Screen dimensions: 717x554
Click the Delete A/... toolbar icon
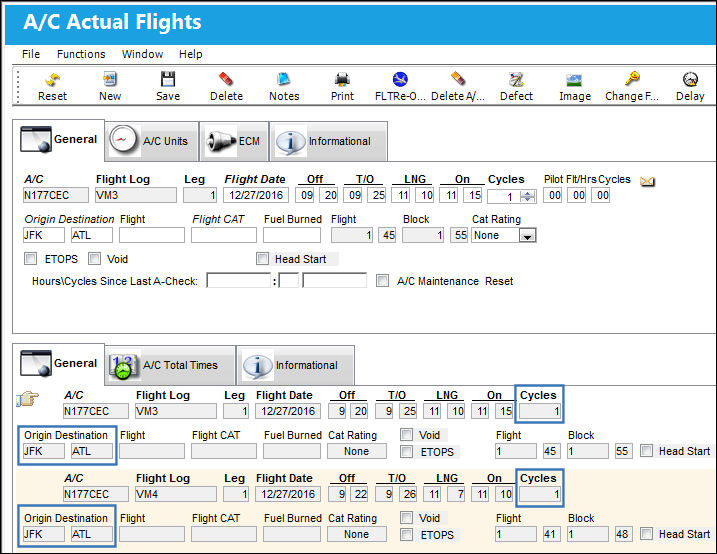click(458, 80)
